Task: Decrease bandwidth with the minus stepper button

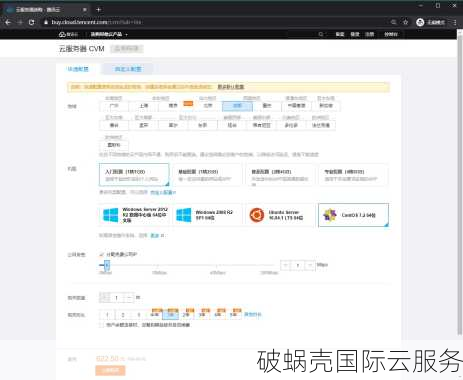Action: [x=285, y=265]
